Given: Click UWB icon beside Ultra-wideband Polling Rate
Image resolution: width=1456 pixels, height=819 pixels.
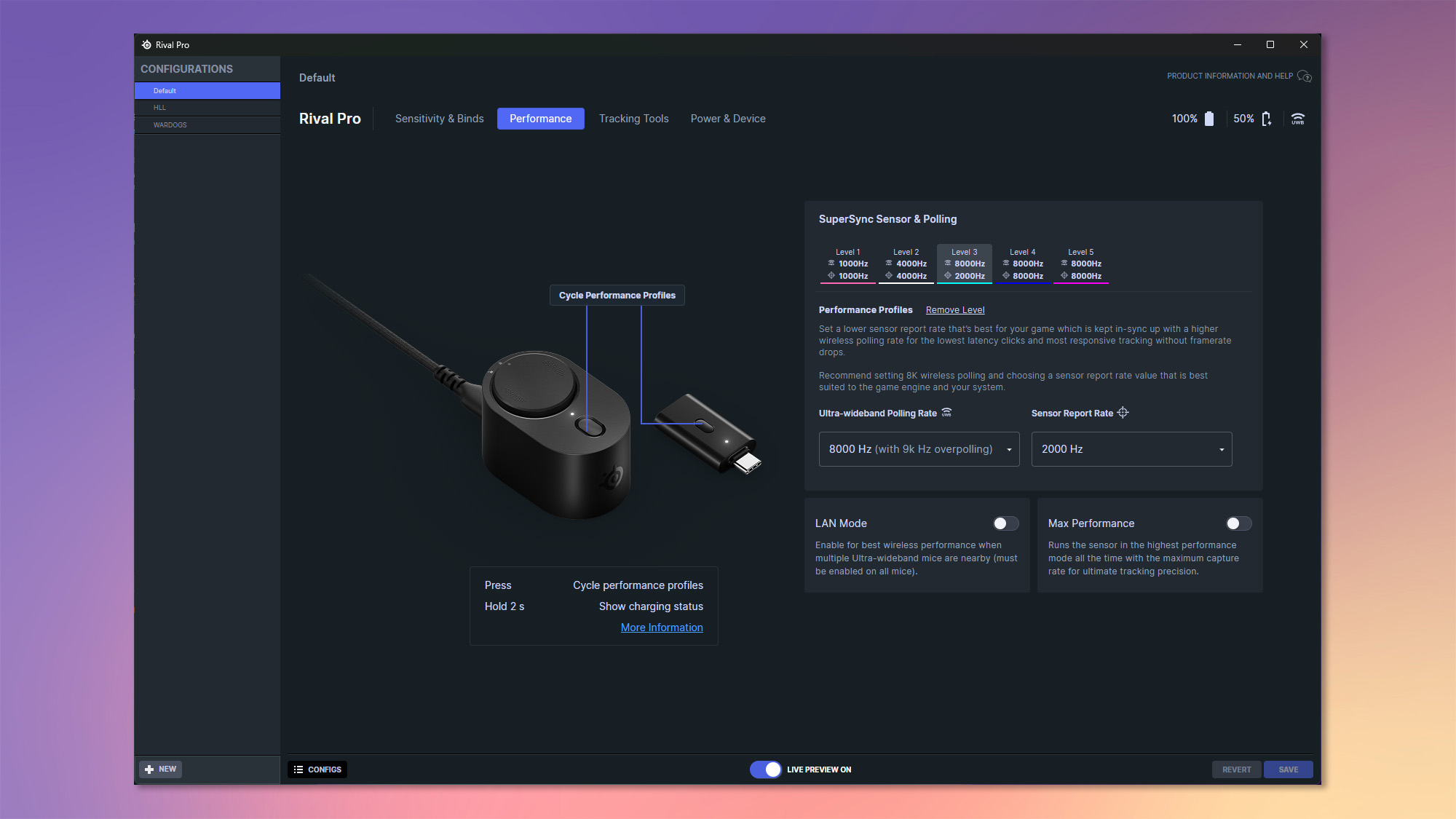Looking at the screenshot, I should 946,413.
